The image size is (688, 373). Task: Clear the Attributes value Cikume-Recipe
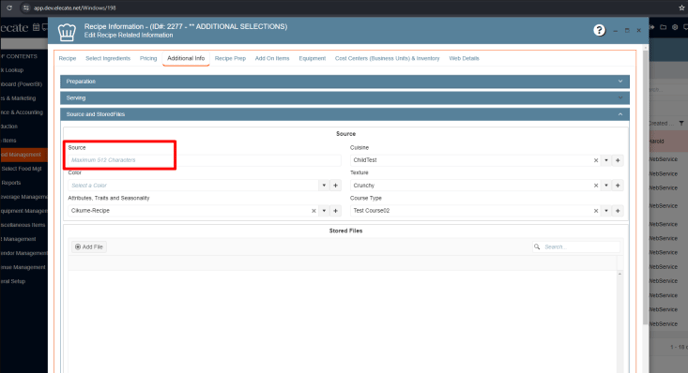coord(314,211)
